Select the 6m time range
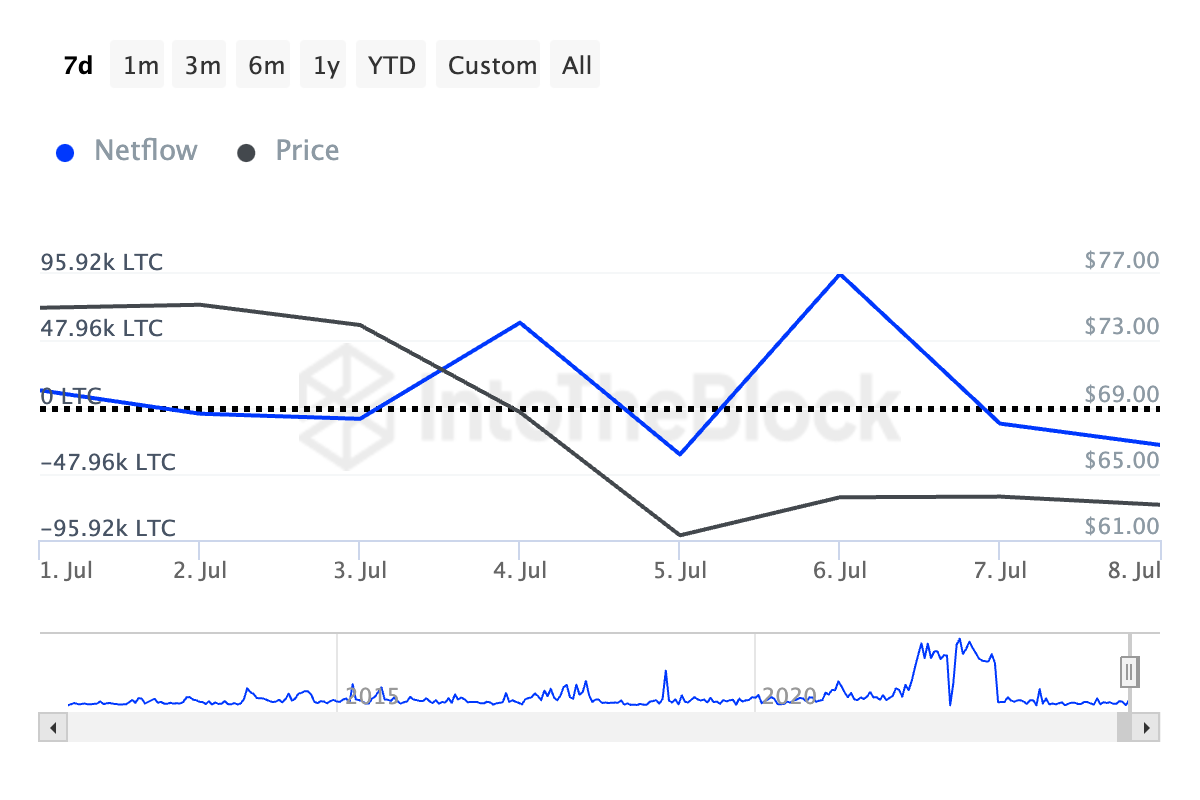Screen dimensions: 1200x800 point(266,66)
